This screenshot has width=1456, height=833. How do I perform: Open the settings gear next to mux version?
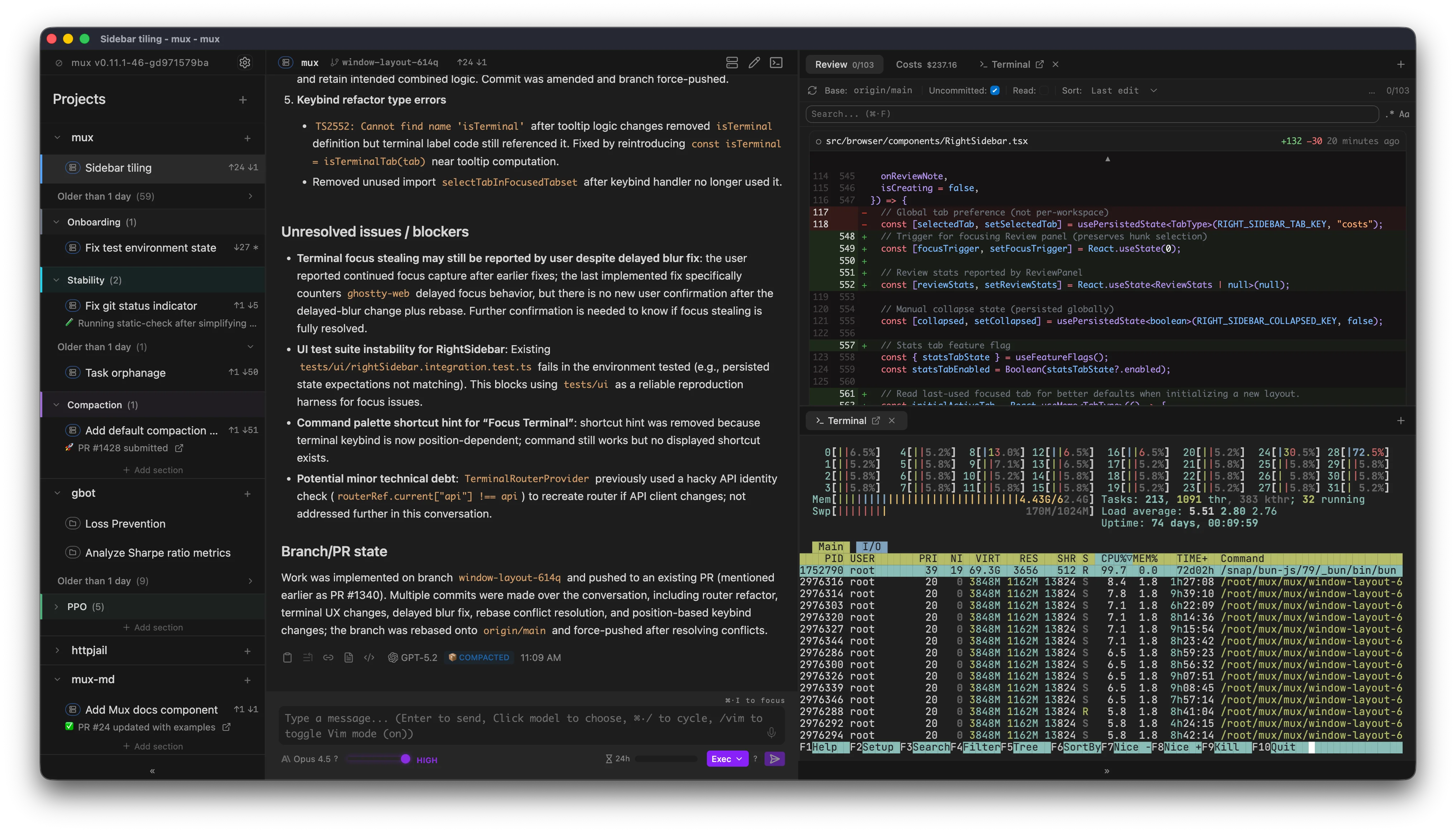coord(245,63)
